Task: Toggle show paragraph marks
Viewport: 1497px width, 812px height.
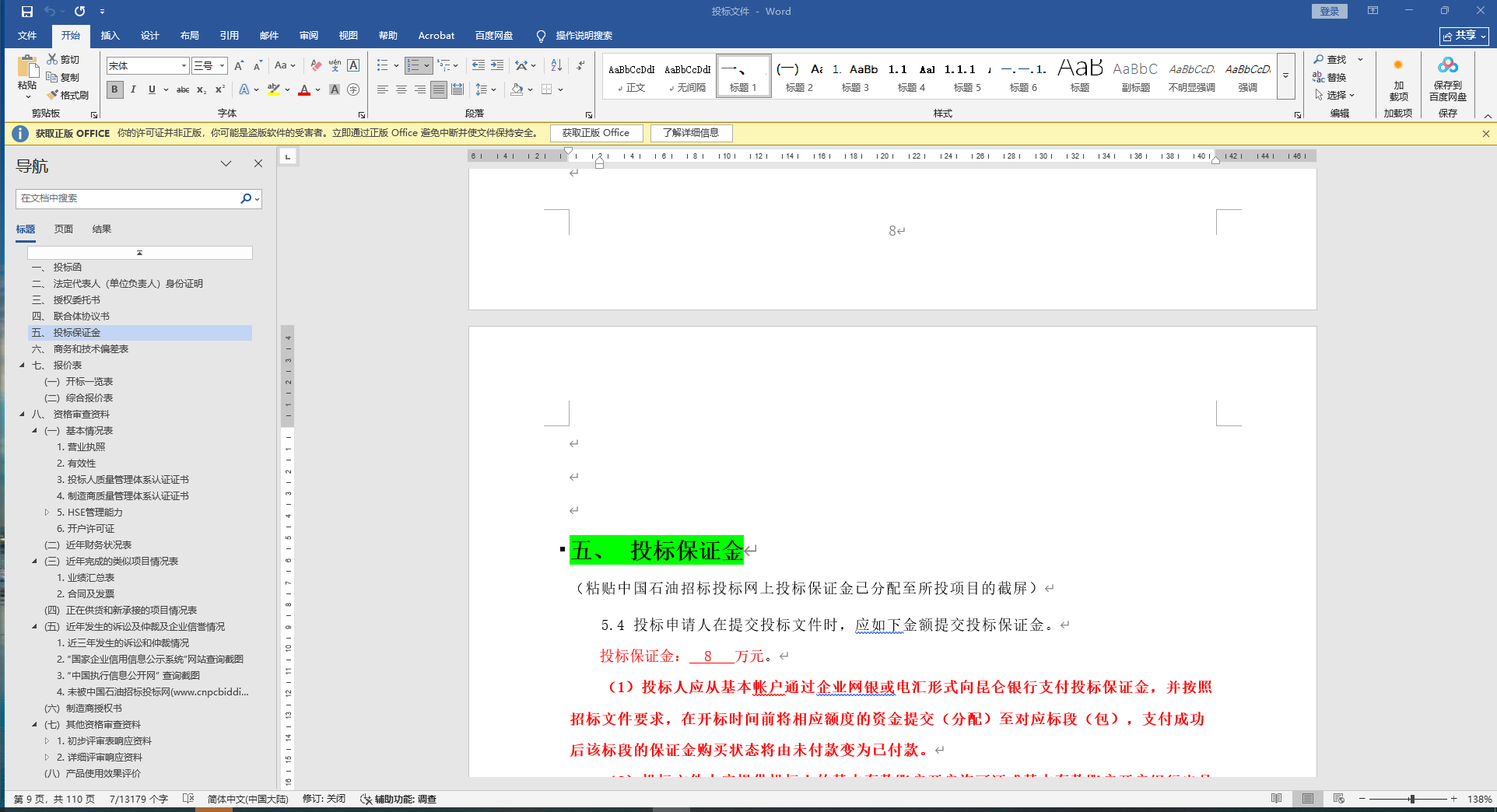Action: tap(580, 65)
